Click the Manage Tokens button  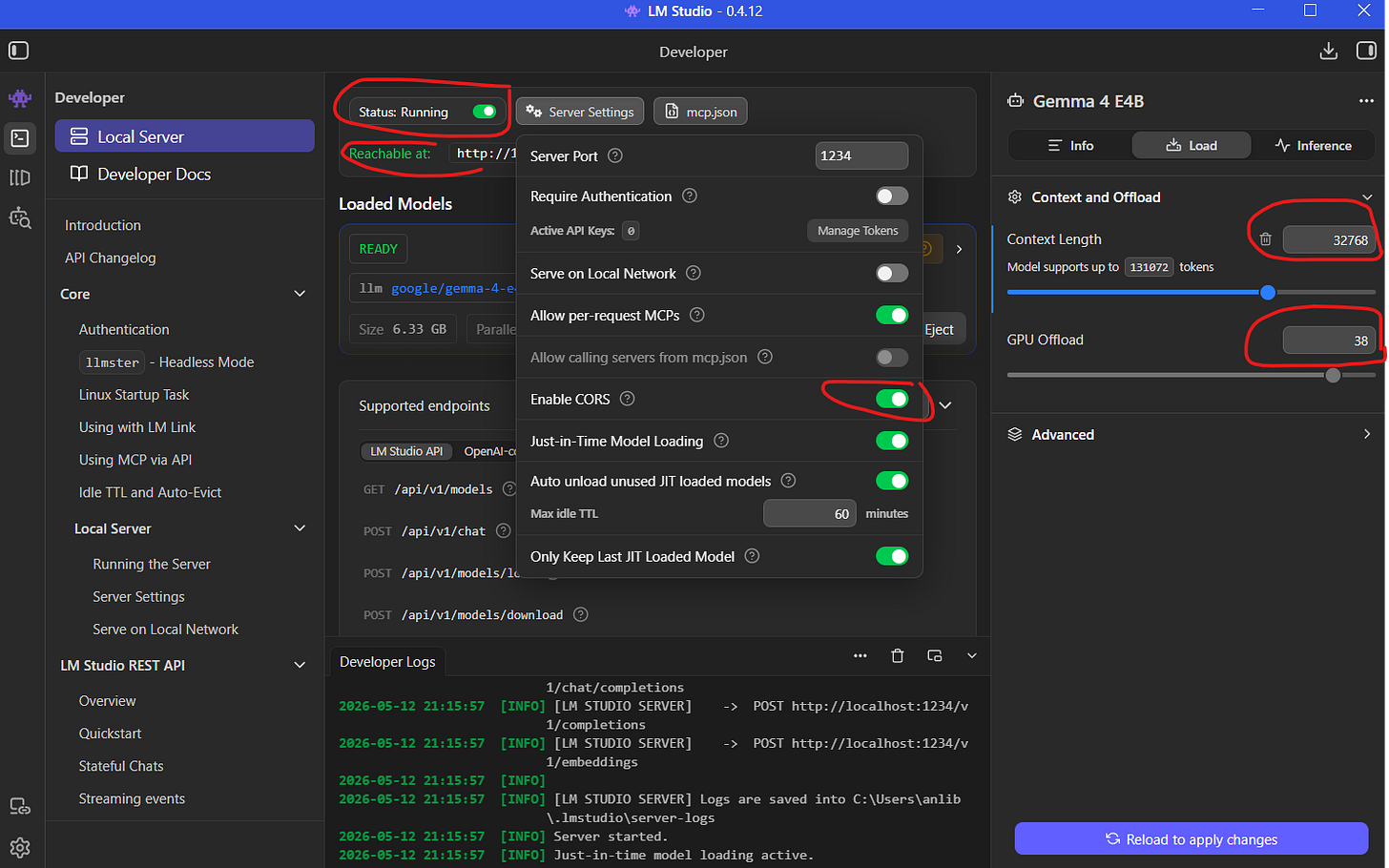pyautogui.click(x=858, y=230)
